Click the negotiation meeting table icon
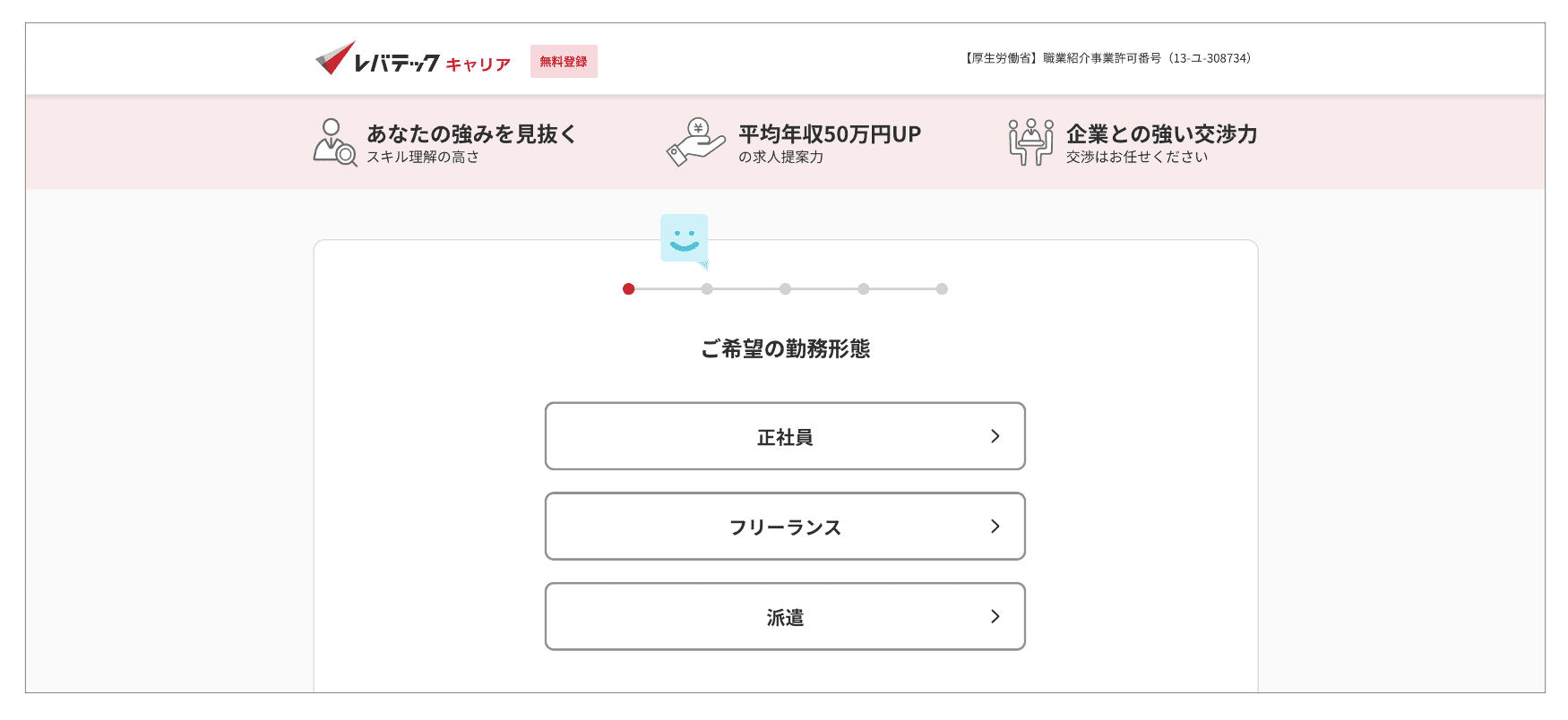This screenshot has width=1568, height=720. (1030, 142)
